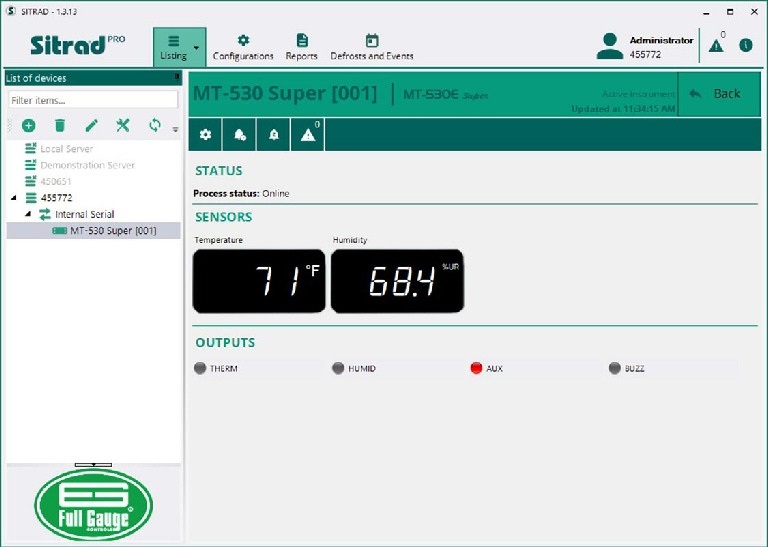This screenshot has height=547, width=768.
Task: Open the Listing menu
Action: (x=174, y=48)
